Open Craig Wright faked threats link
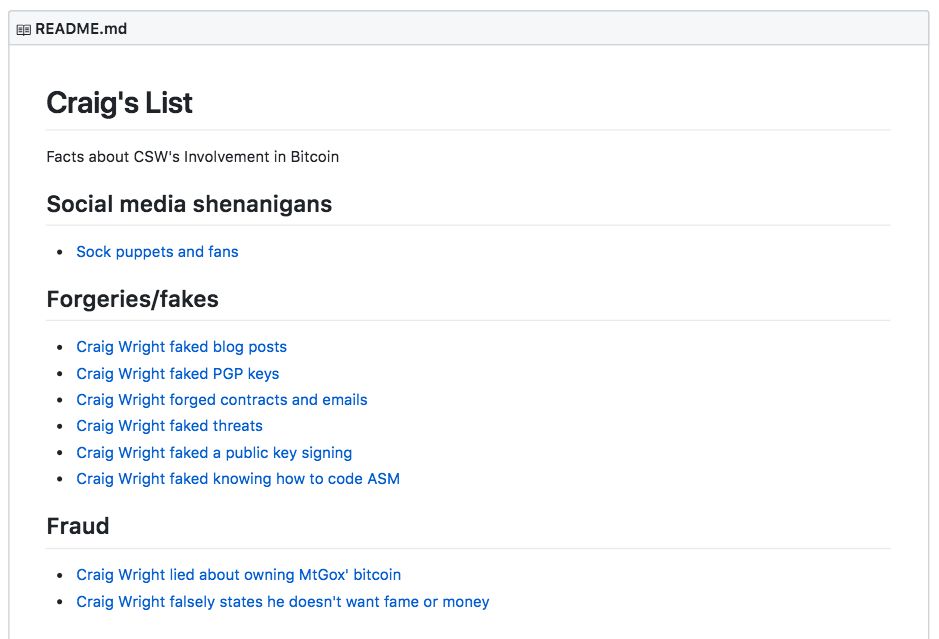Screen dimensions: 939x639 (169, 426)
